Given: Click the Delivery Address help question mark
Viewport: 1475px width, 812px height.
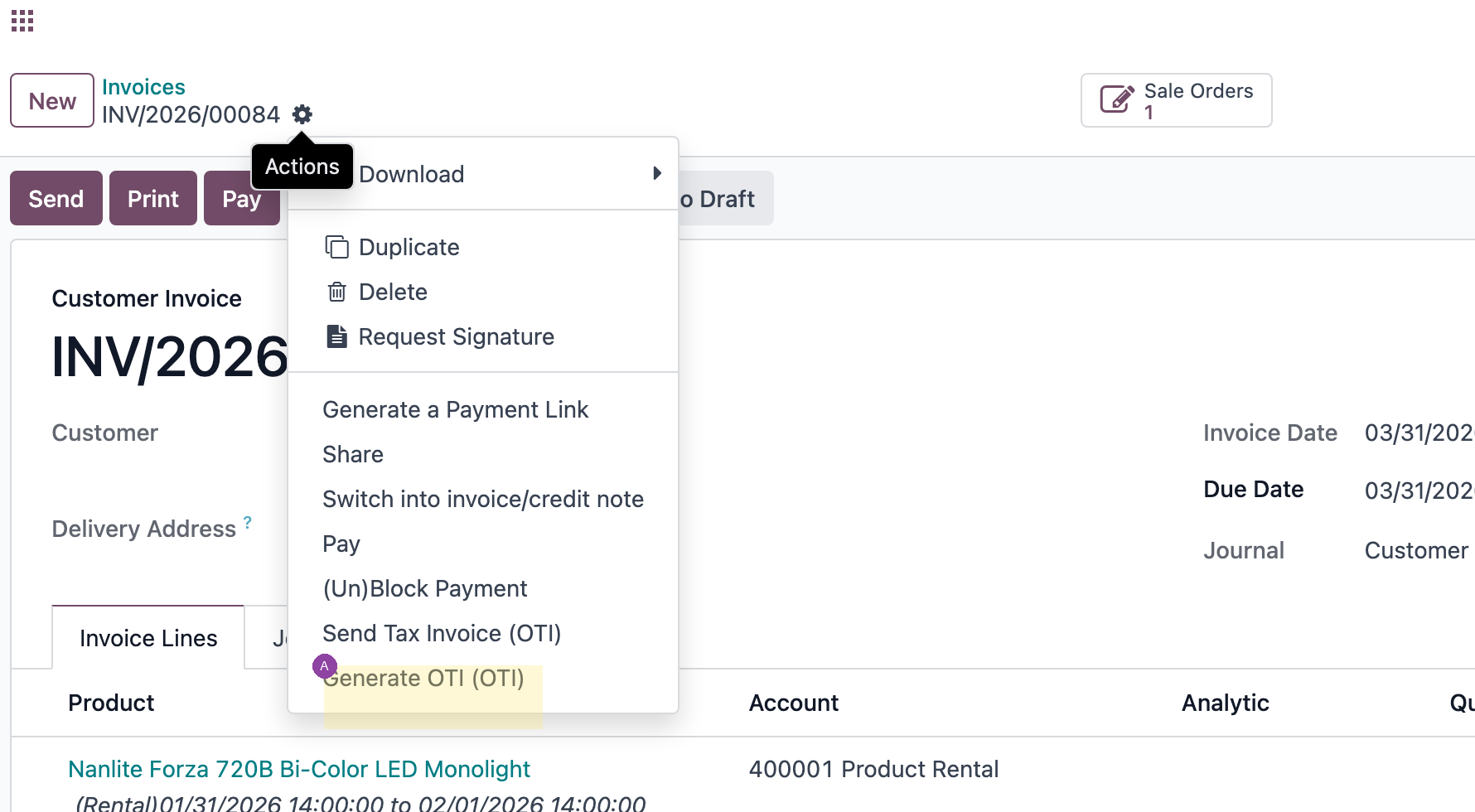Looking at the screenshot, I should pyautogui.click(x=247, y=522).
